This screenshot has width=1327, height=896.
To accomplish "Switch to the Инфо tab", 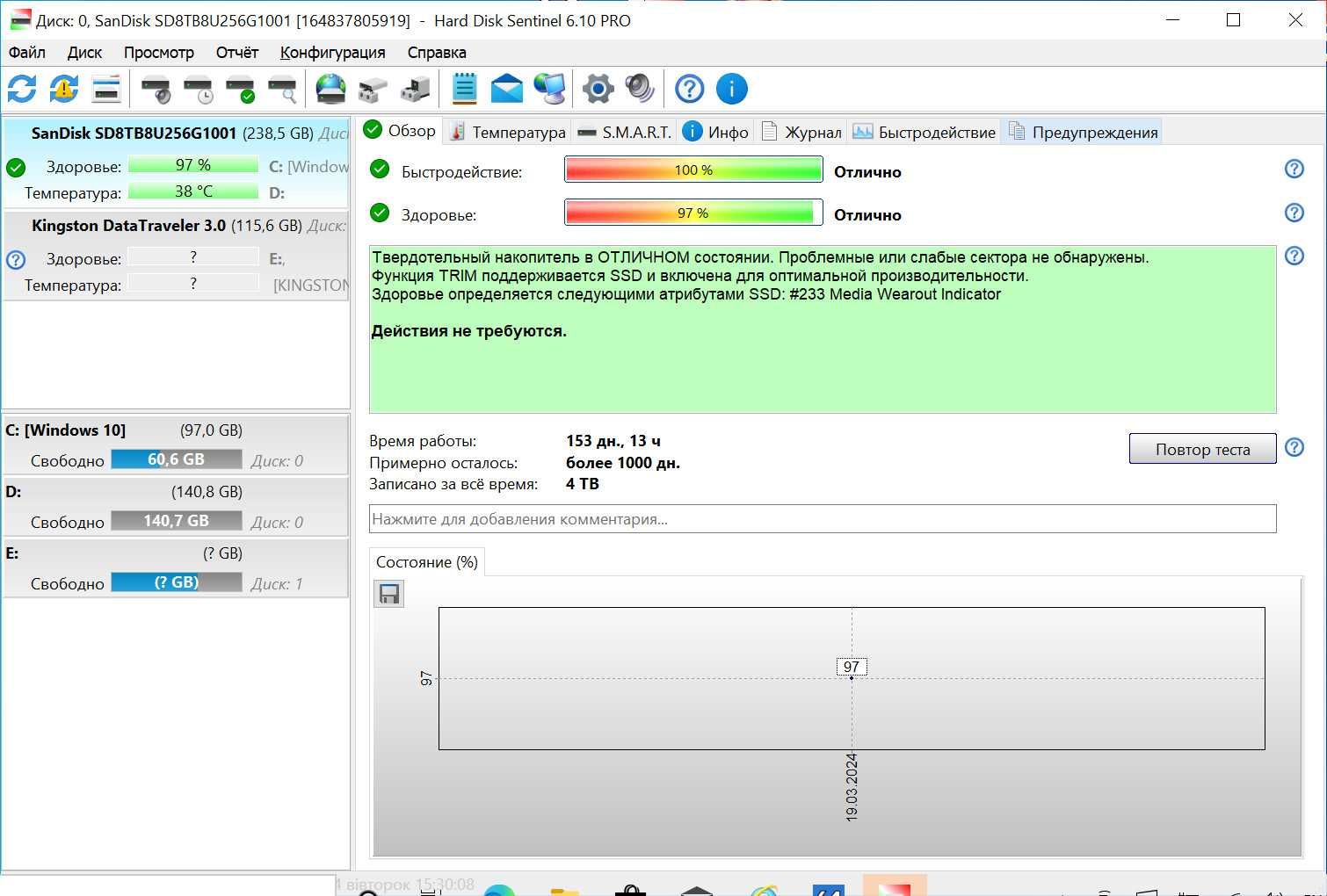I will pos(715,132).
